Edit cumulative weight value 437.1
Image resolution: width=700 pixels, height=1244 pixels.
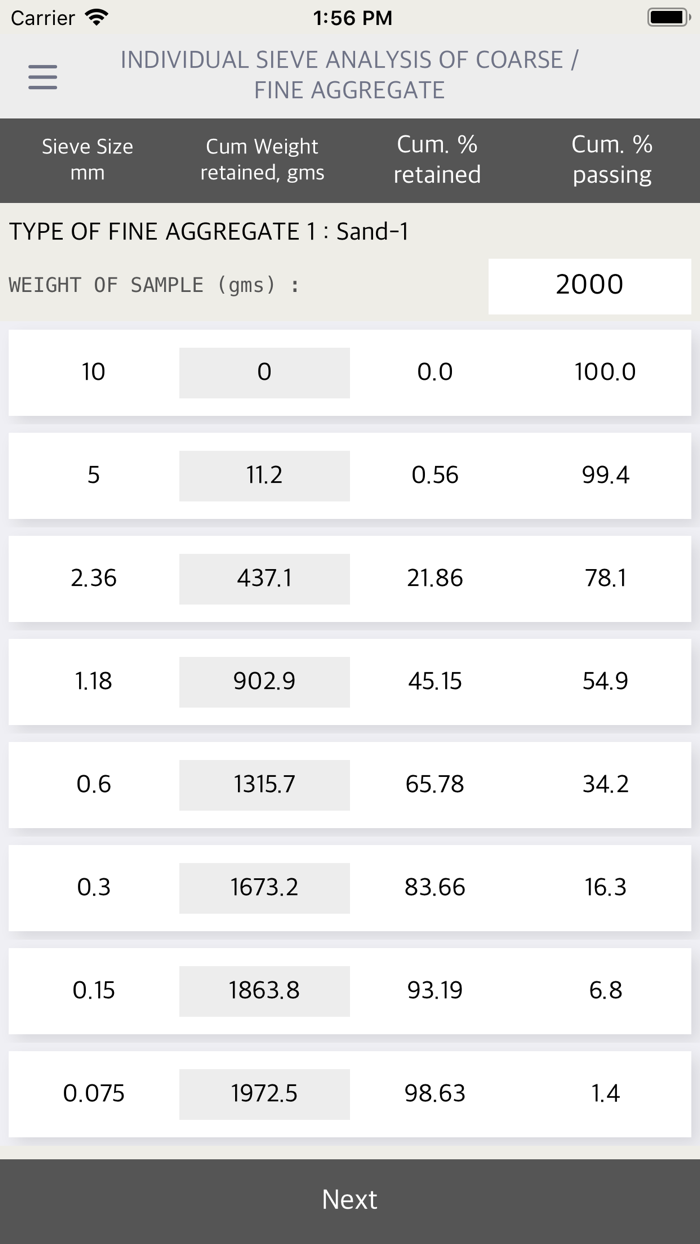tap(264, 579)
